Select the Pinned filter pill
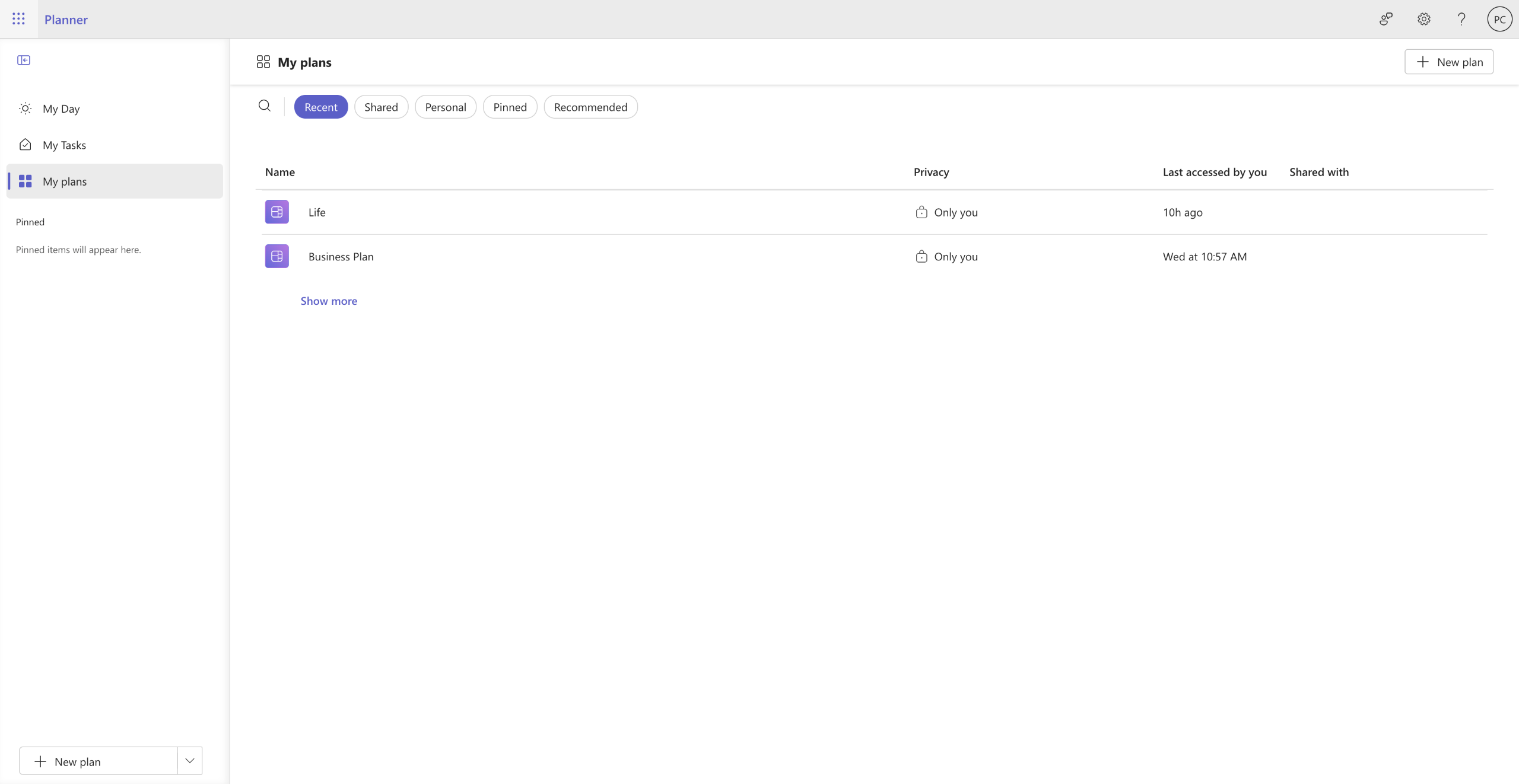 click(510, 107)
